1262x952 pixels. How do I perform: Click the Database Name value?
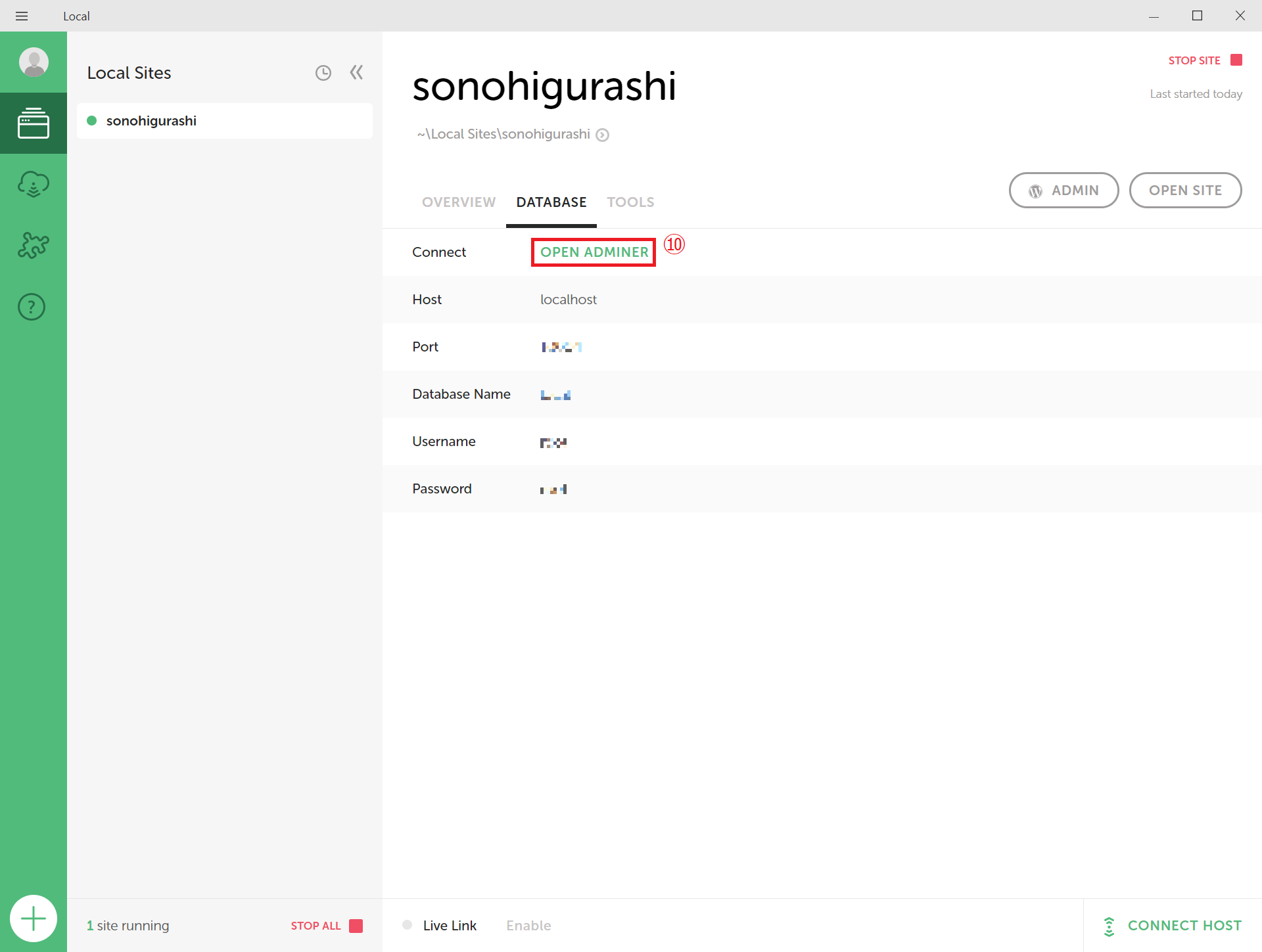[555, 395]
